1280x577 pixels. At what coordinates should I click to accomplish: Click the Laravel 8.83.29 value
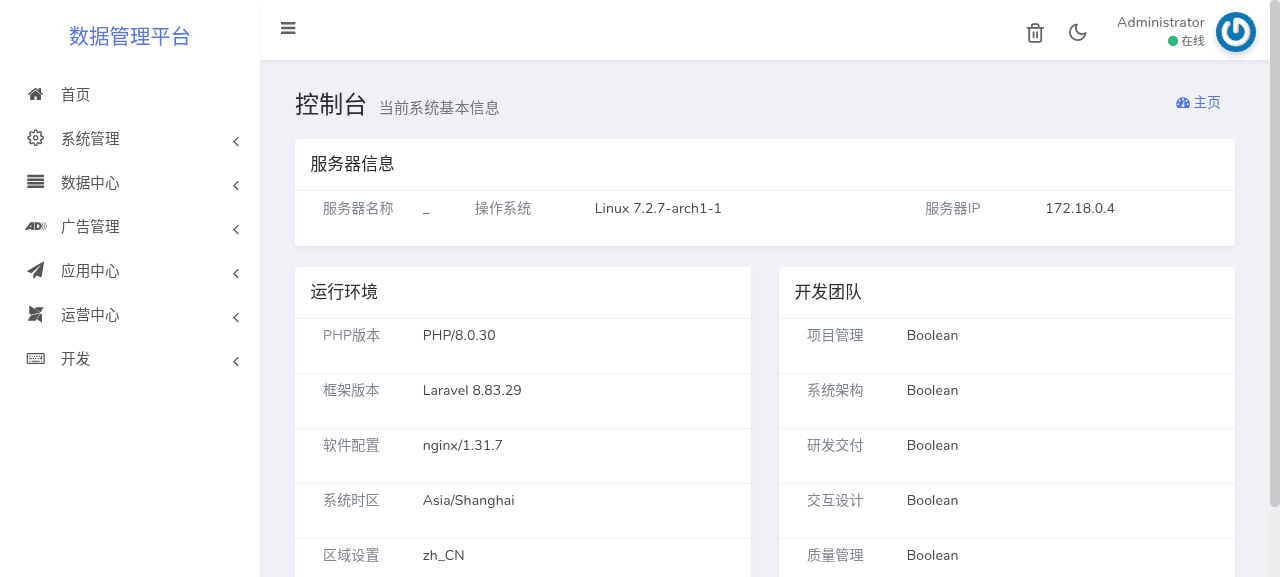[x=472, y=391]
